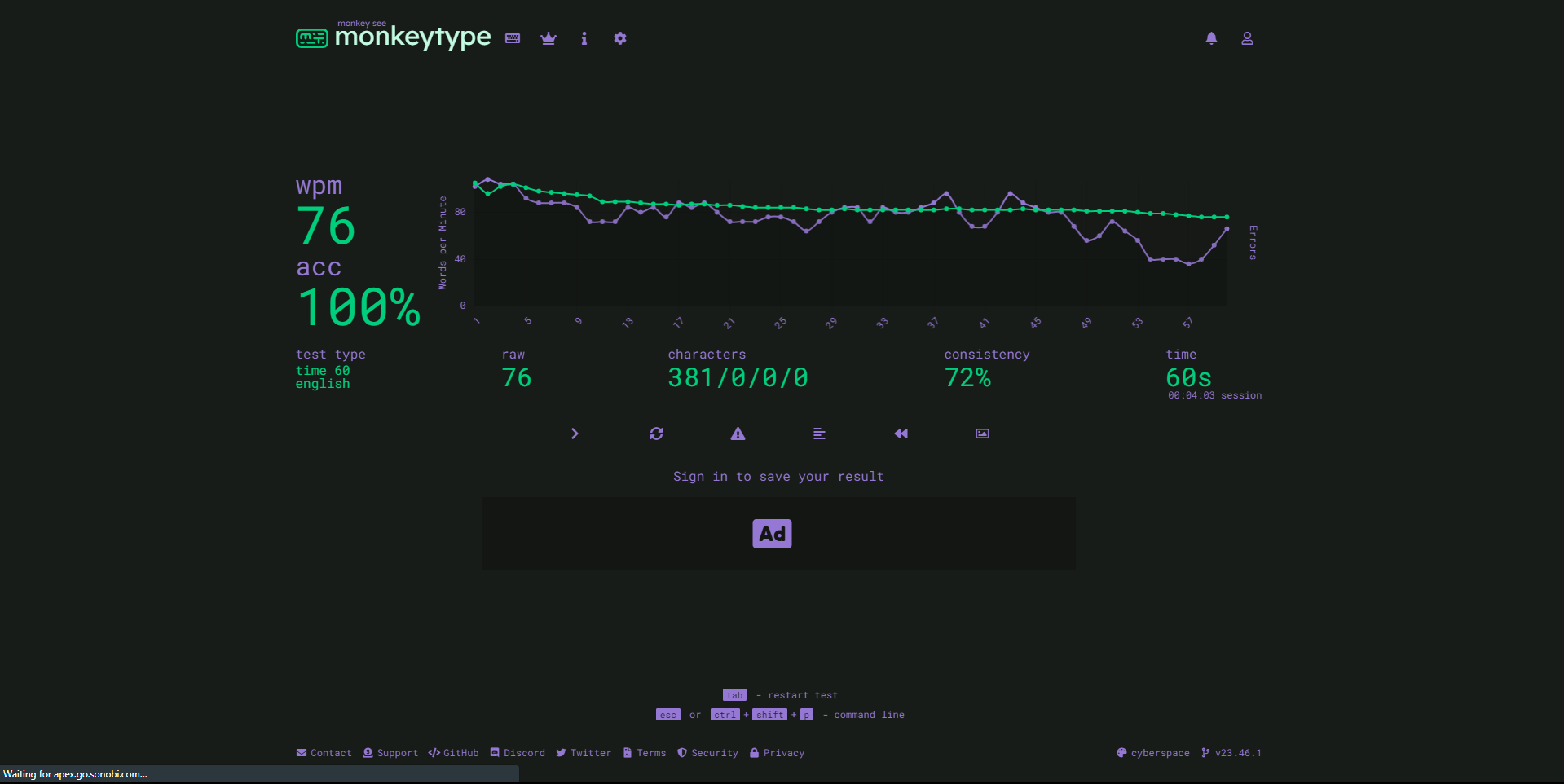This screenshot has height=784, width=1564.
Task: Click the 100% accuracy value
Action: pos(359,307)
